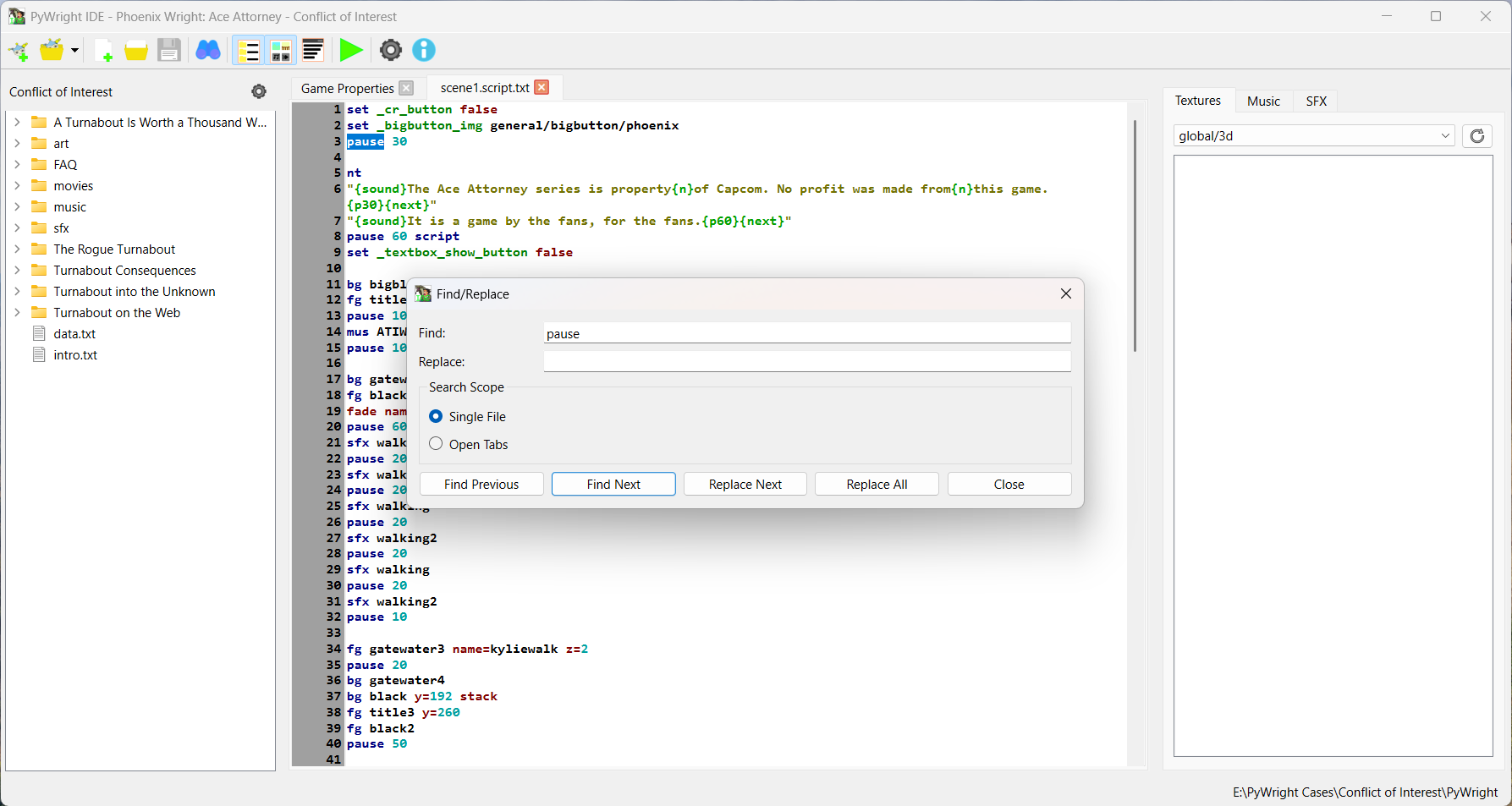This screenshot has width=1512, height=806.
Task: Select intro.txt in the file tree
Action: (x=75, y=355)
